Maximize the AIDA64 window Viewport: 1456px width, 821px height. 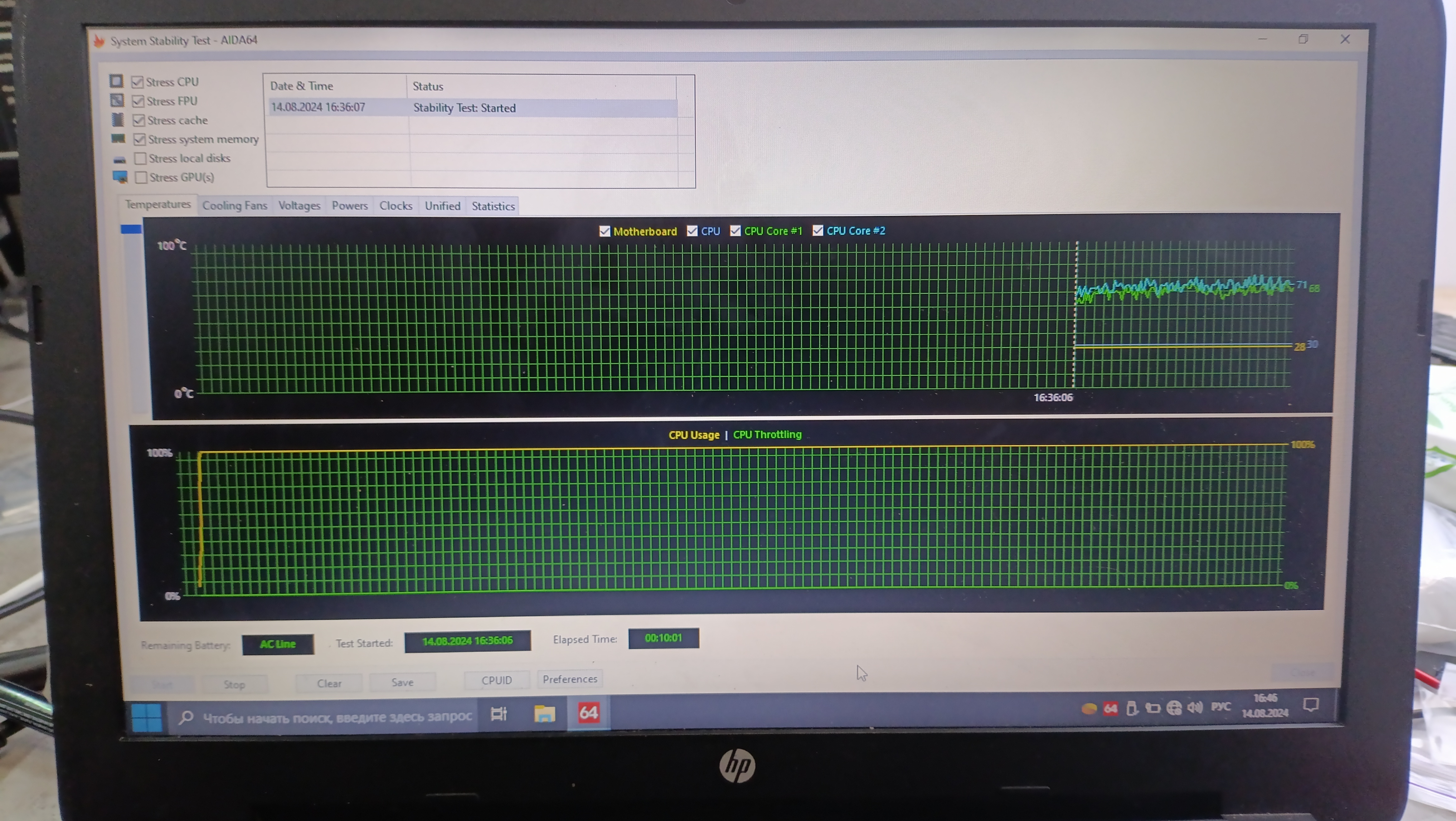(1303, 39)
